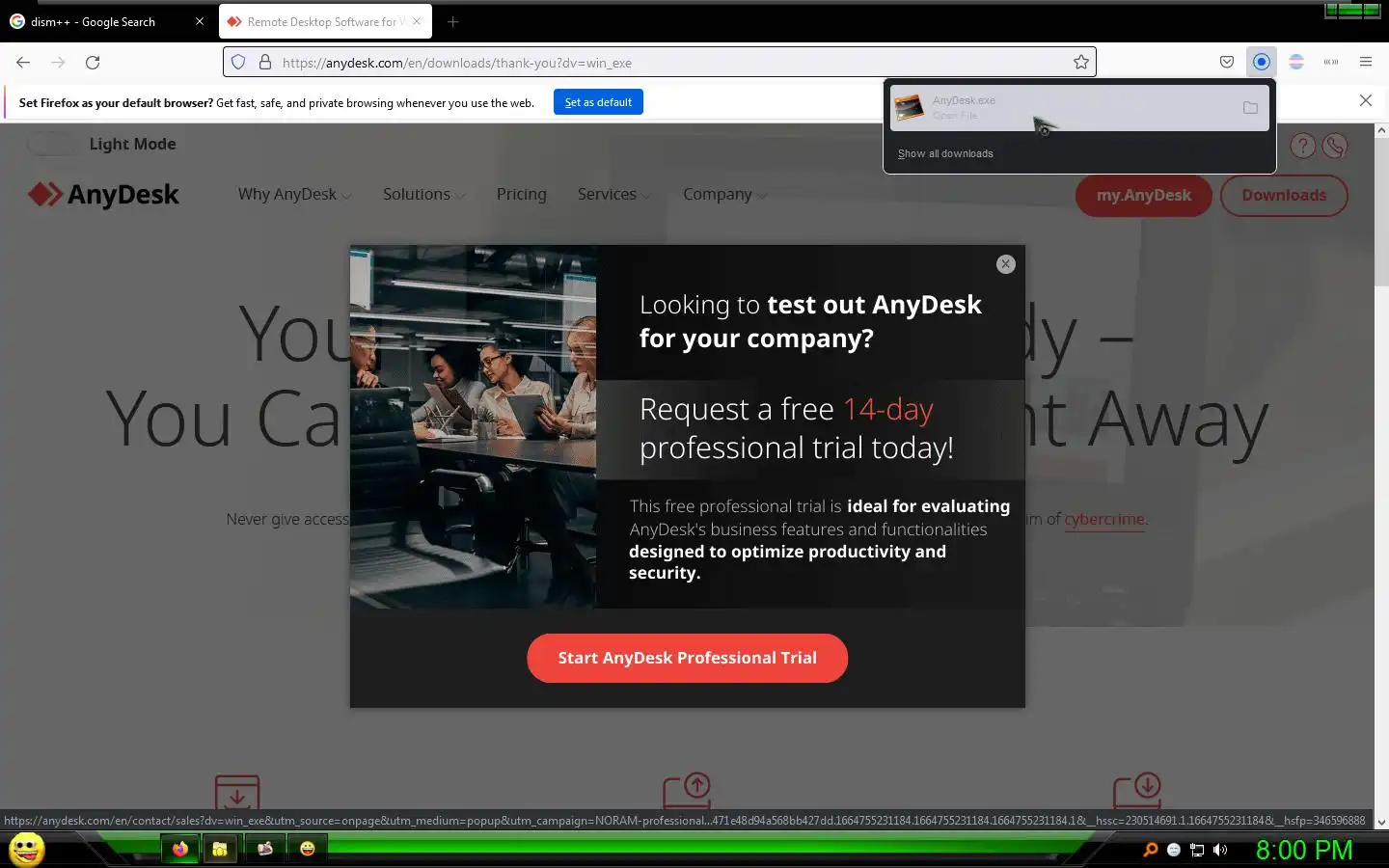This screenshot has height=868, width=1389.
Task: Expand the Services menu
Action: 613,194
